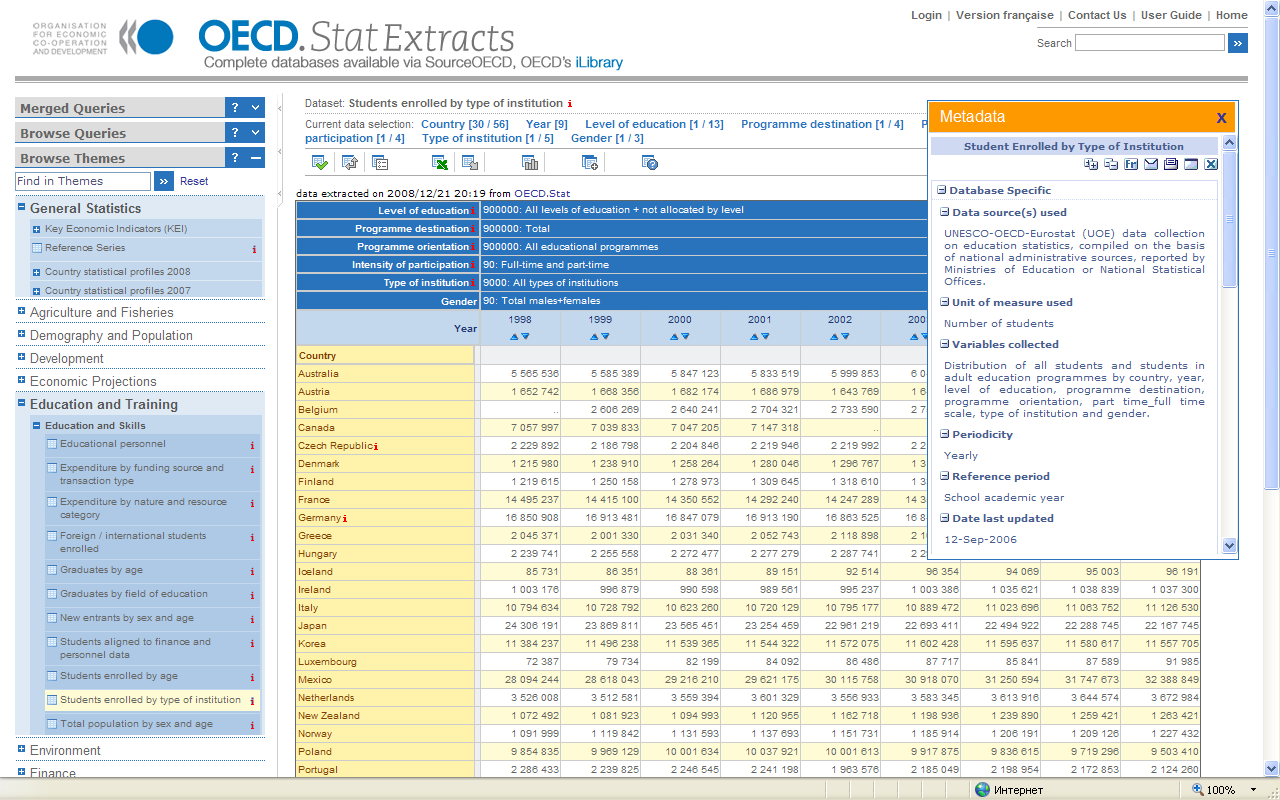Collapse the Education and Skills node
This screenshot has width=1280, height=800.
[x=37, y=426]
